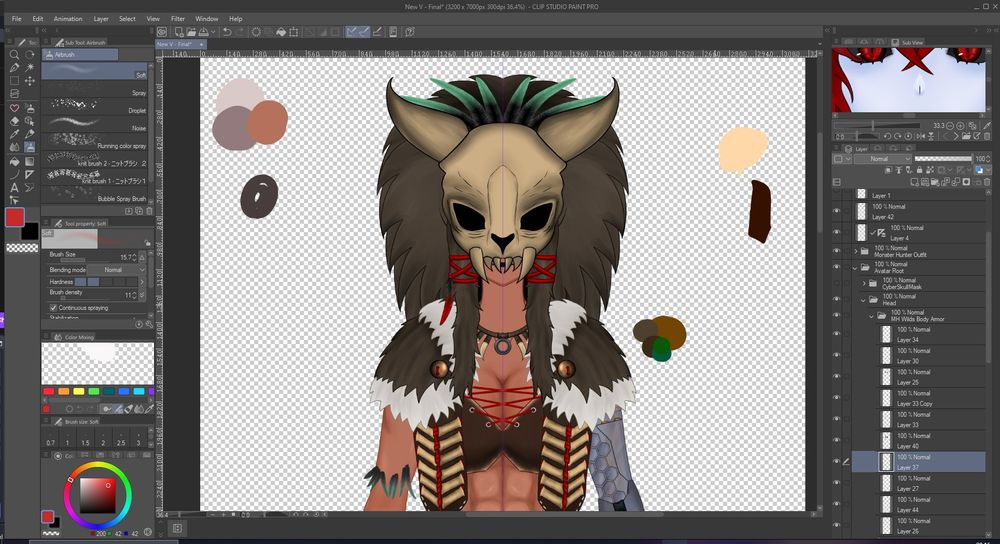Hide Layer 42 using its eye icon
The height and width of the screenshot is (544, 1000).
pos(837,211)
